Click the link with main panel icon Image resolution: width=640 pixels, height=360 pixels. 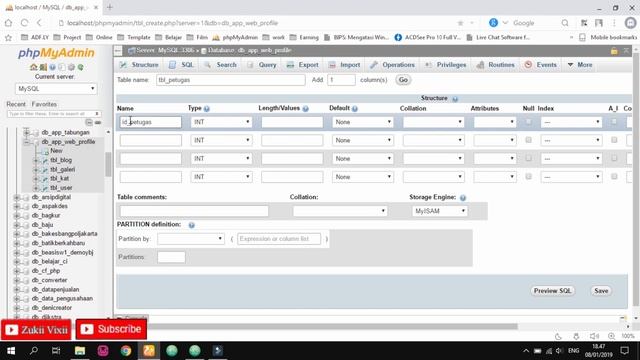coord(98,122)
